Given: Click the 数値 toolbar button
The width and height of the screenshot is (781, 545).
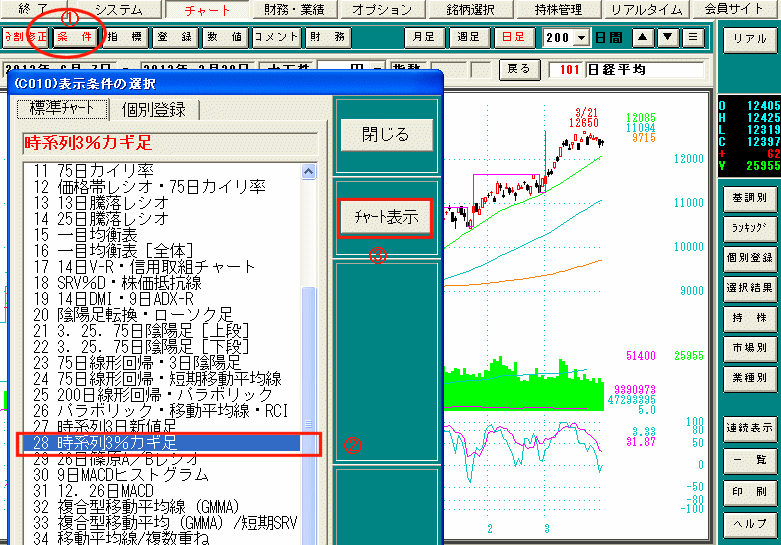Looking at the screenshot, I should pos(225,37).
